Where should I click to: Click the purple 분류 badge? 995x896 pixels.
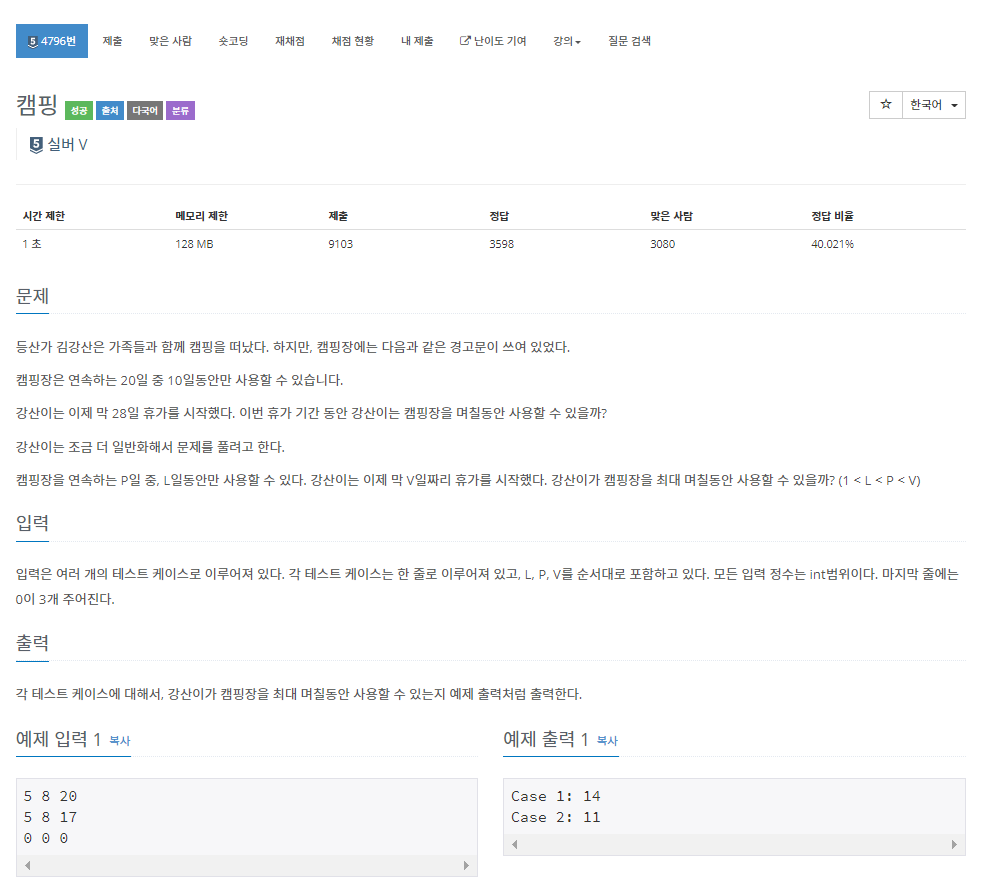click(x=180, y=110)
